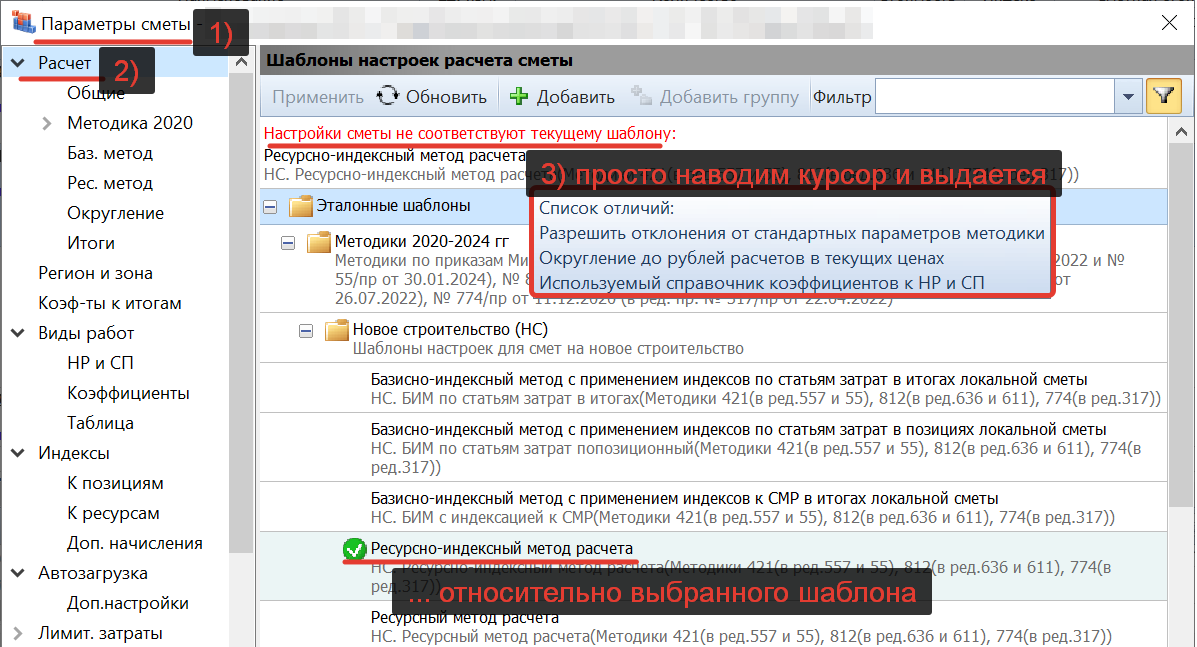Select Рес. метод in the tree
Image resolution: width=1197 pixels, height=647 pixels.
pos(110,183)
